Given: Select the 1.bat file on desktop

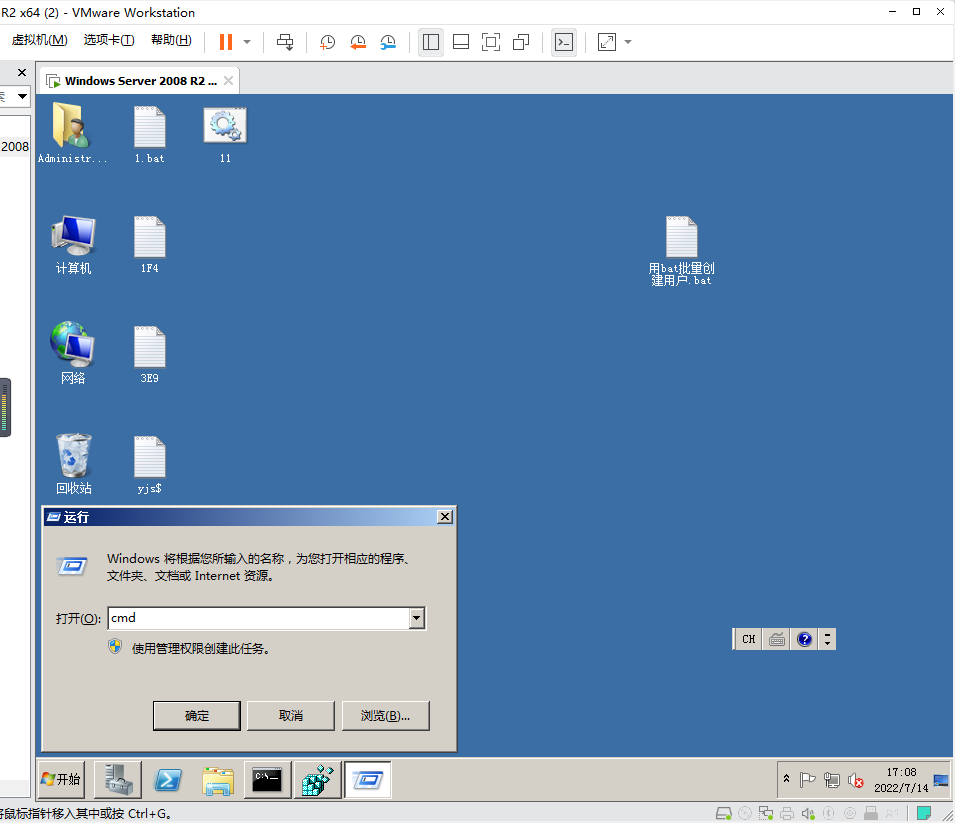Looking at the screenshot, I should tap(149, 134).
